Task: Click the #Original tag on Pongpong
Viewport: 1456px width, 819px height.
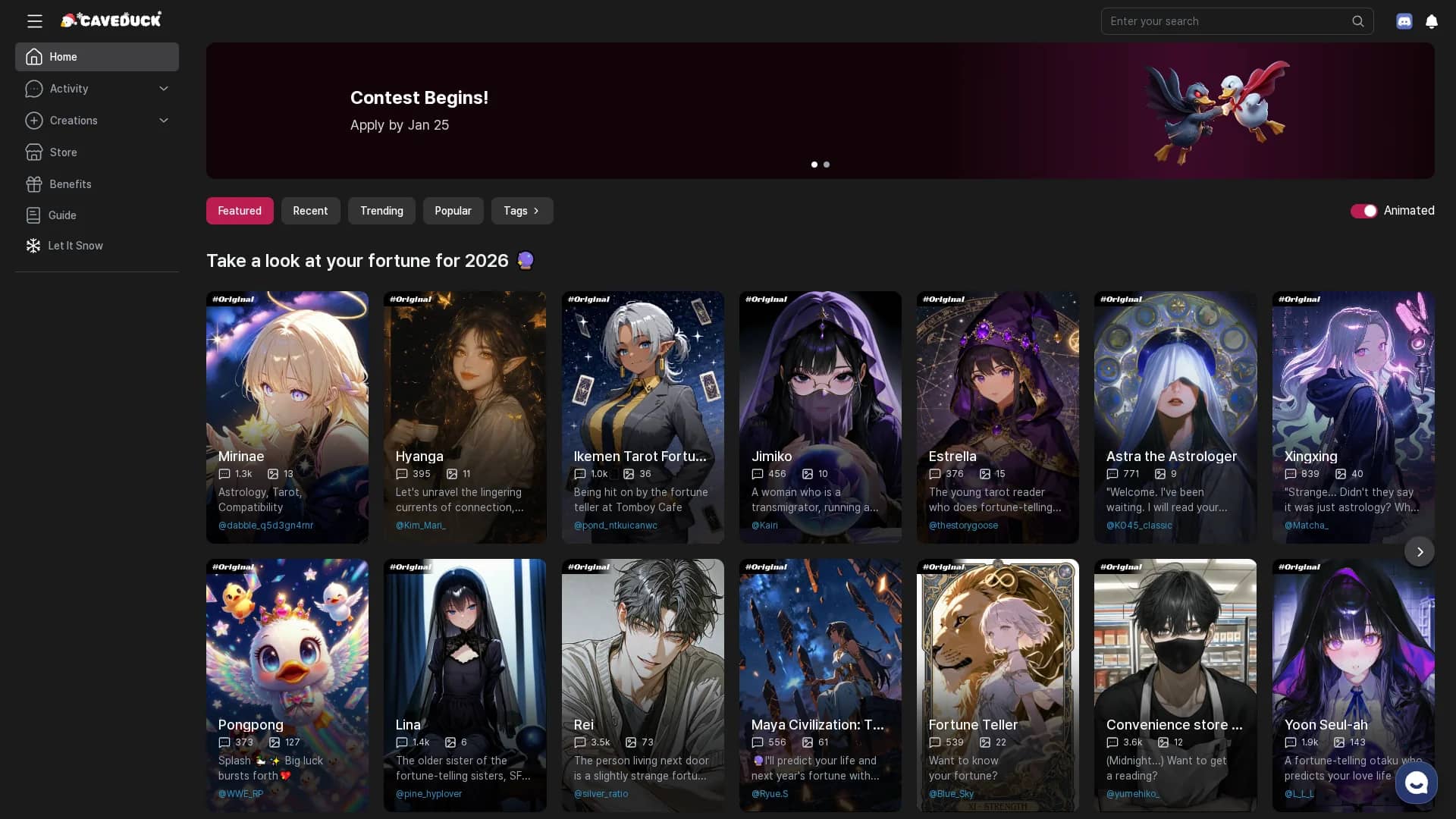Action: [233, 567]
